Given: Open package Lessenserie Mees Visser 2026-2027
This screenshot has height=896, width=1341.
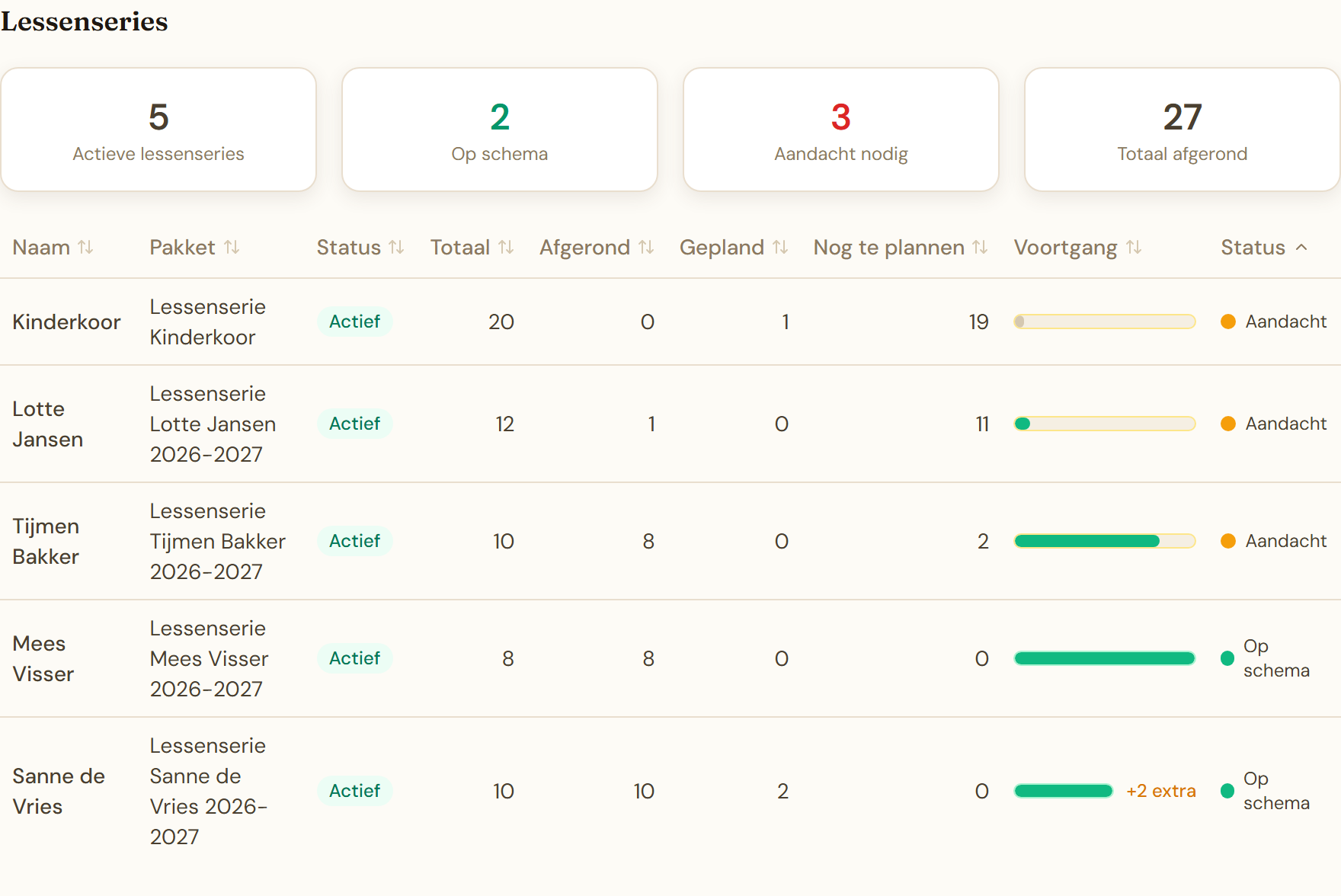Looking at the screenshot, I should (210, 658).
